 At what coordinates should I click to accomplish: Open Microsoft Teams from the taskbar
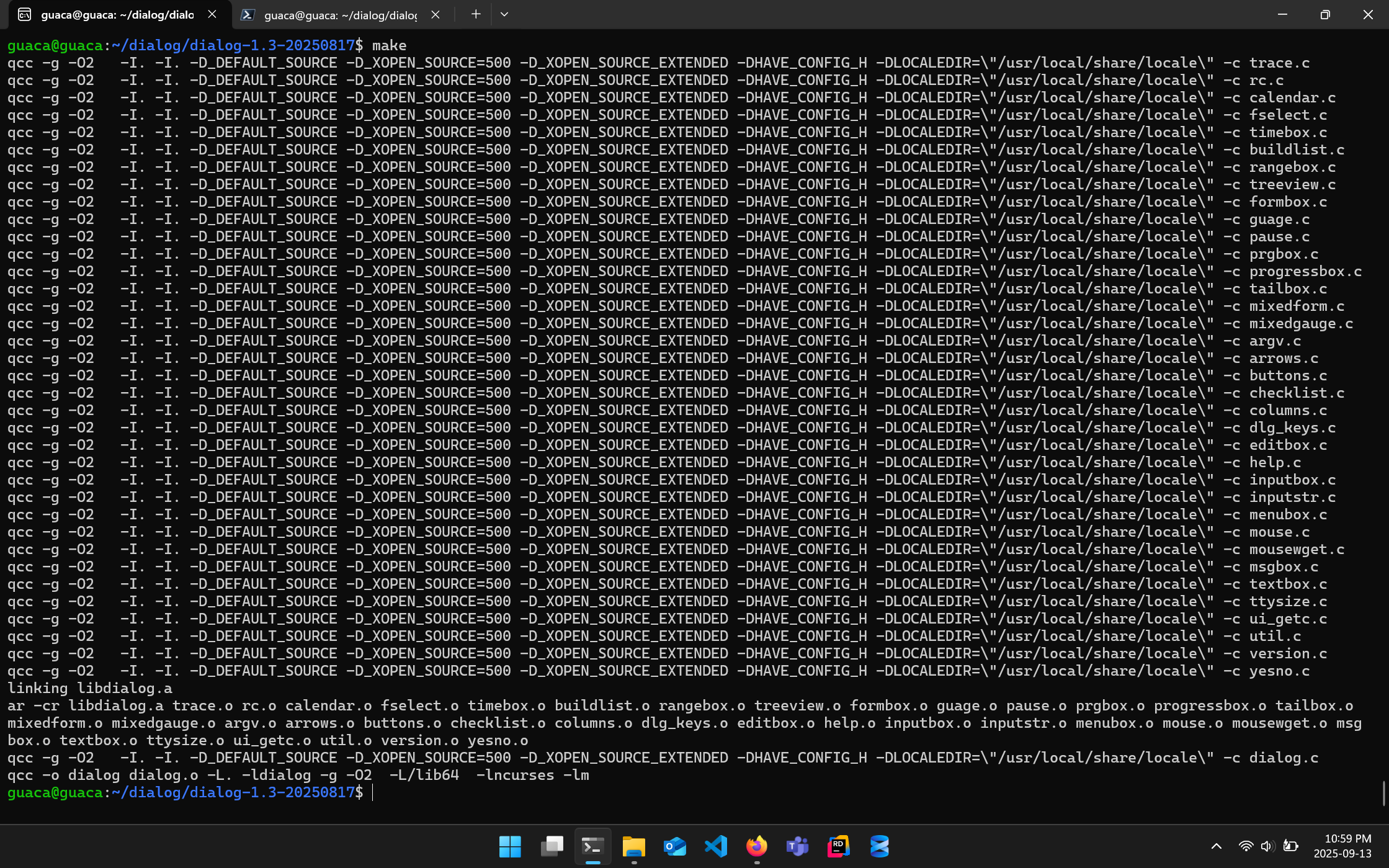coord(797,846)
